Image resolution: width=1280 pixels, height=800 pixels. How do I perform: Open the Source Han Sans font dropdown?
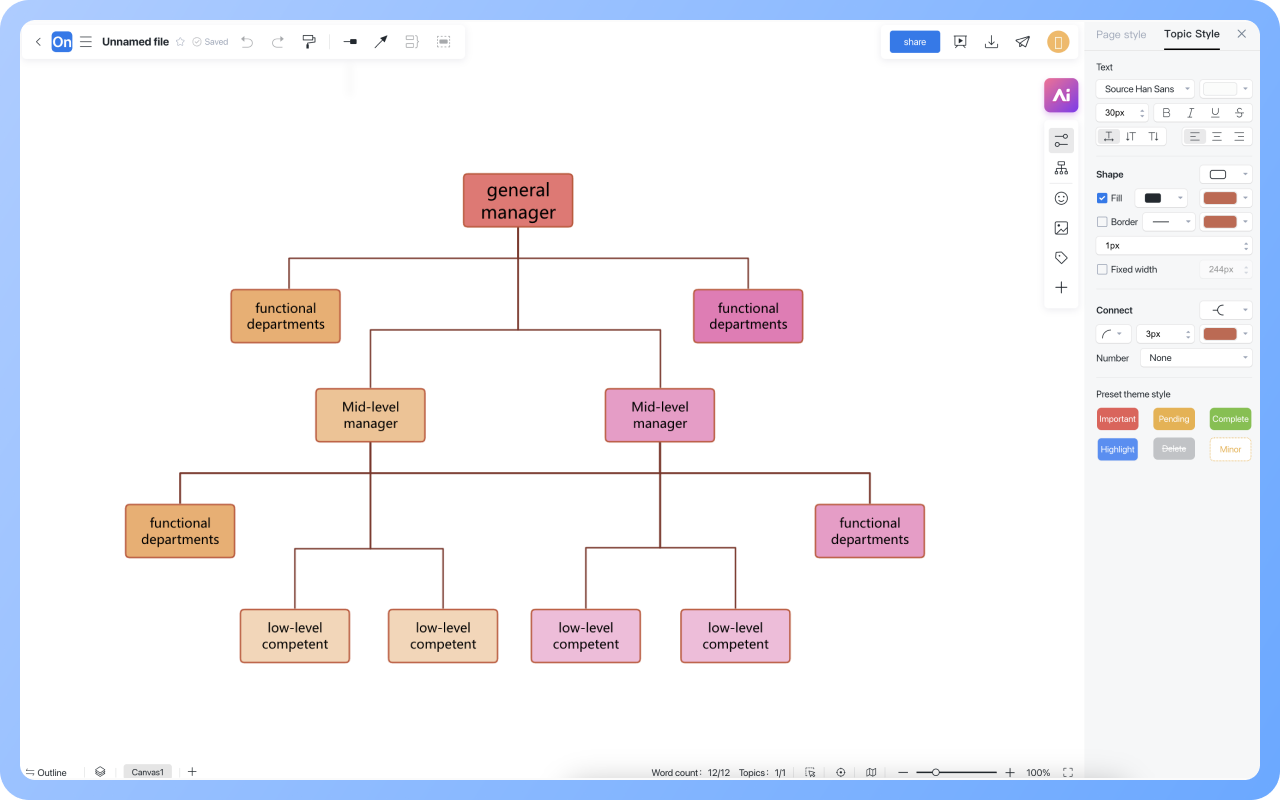pos(1145,89)
